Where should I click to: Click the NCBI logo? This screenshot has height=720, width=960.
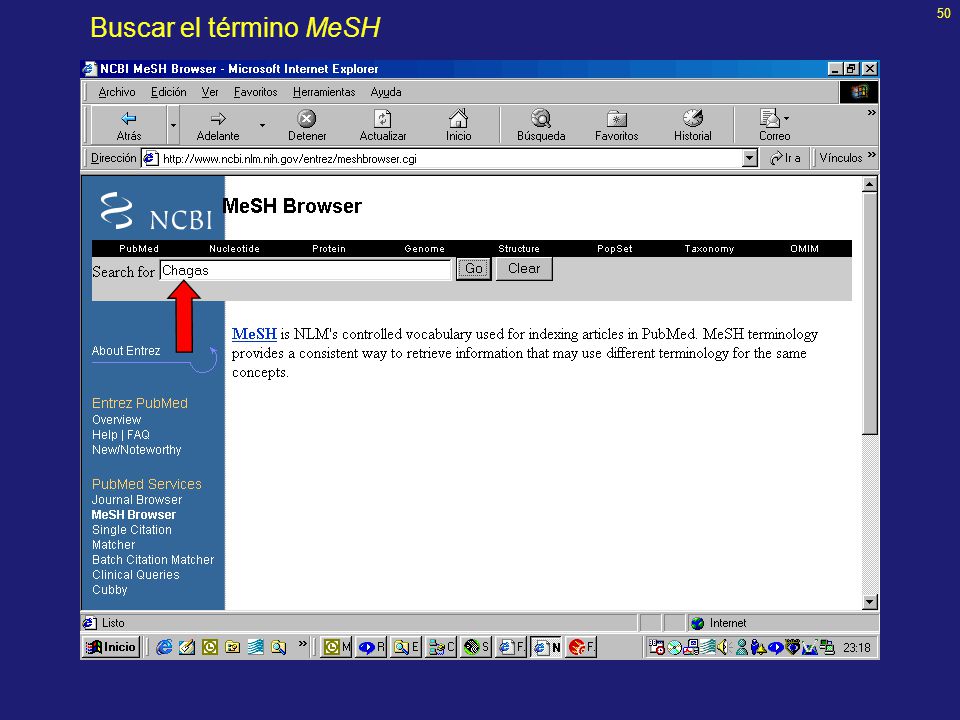pos(156,211)
